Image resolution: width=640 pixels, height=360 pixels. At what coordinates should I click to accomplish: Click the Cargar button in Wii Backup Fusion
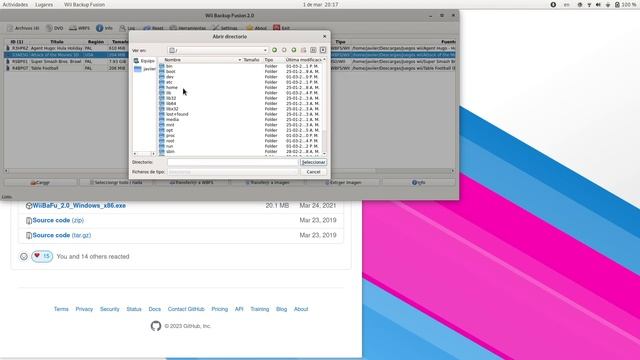40,182
